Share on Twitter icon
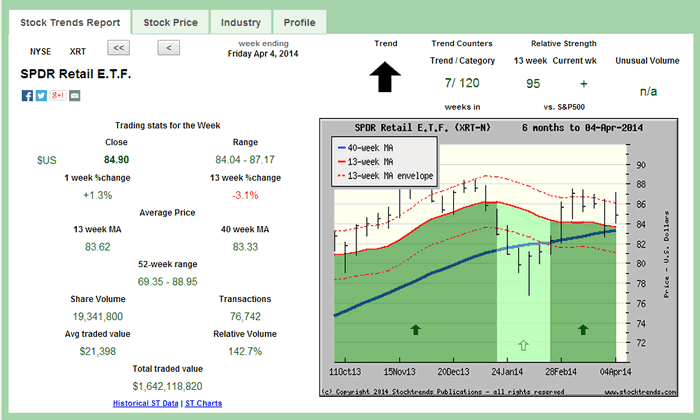The width and height of the screenshot is (700, 420). 42,96
